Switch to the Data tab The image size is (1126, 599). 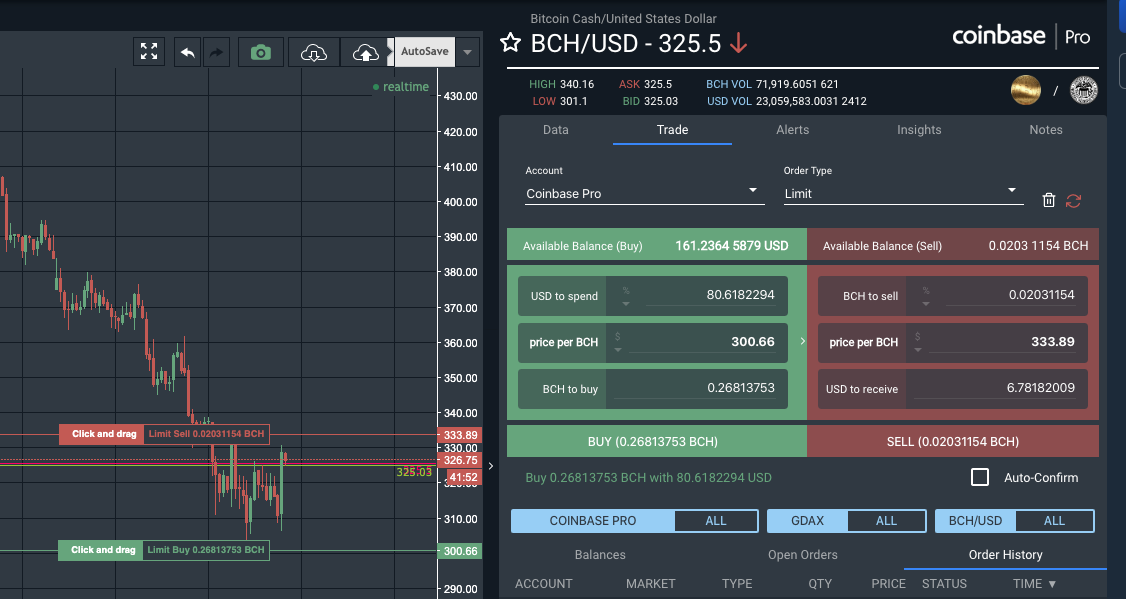coord(555,130)
